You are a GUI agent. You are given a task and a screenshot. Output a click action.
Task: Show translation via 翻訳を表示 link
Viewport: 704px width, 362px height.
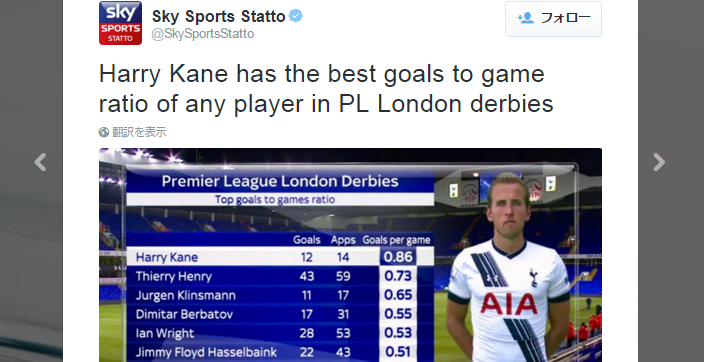point(139,132)
